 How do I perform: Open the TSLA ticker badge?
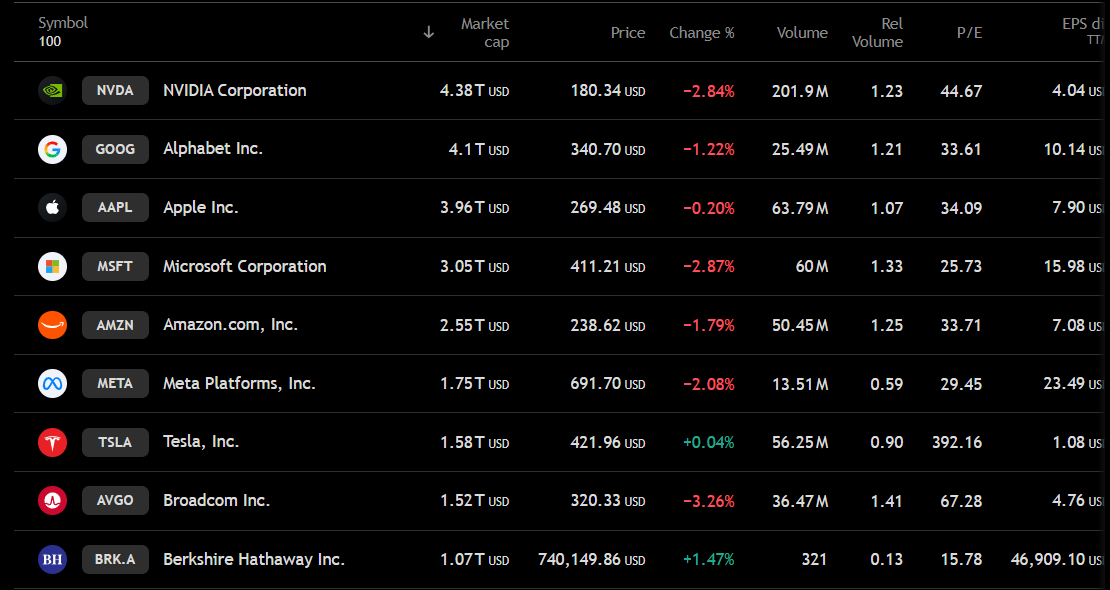(x=115, y=442)
